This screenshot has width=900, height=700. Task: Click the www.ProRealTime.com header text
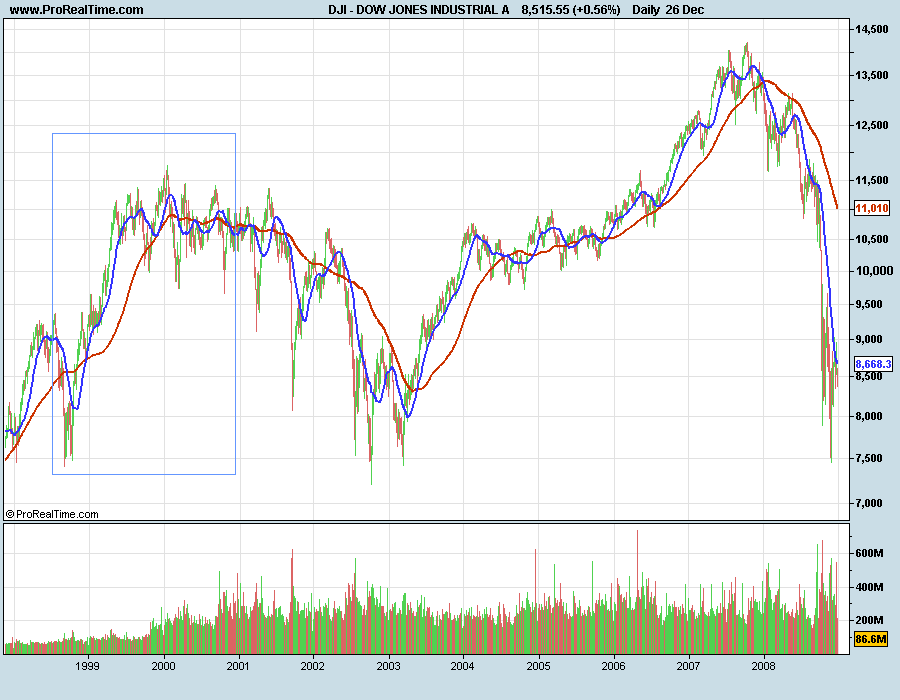77,10
